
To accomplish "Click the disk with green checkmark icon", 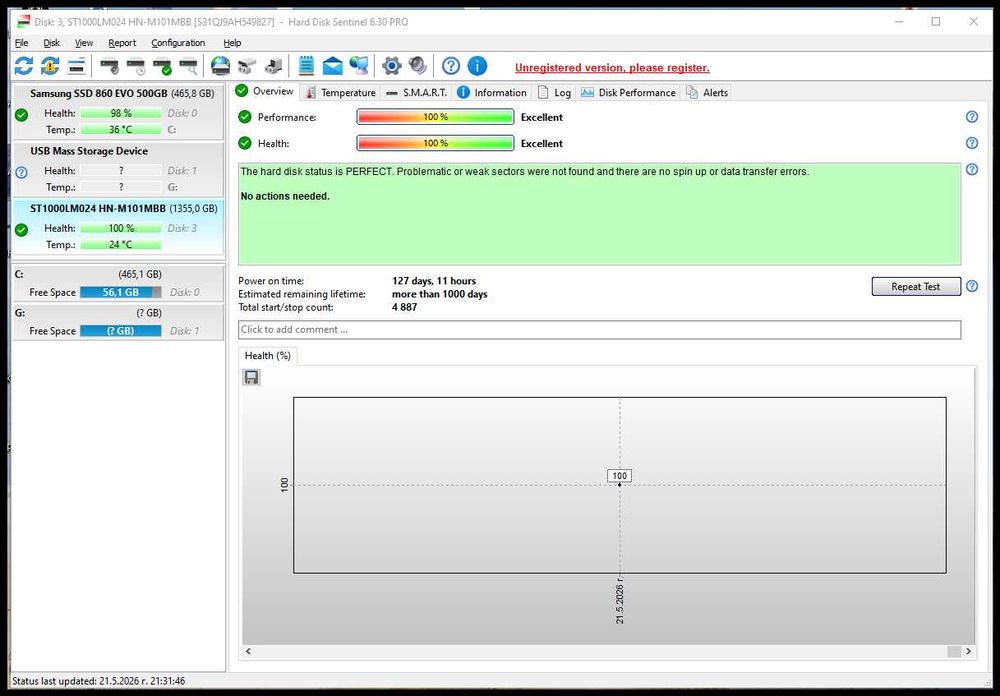I will pyautogui.click(x=162, y=66).
